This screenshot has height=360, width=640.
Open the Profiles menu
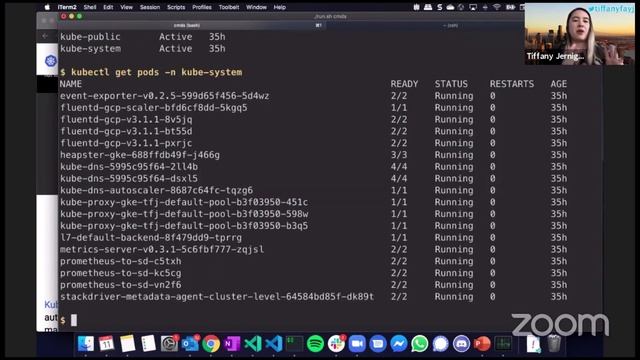pos(202,7)
